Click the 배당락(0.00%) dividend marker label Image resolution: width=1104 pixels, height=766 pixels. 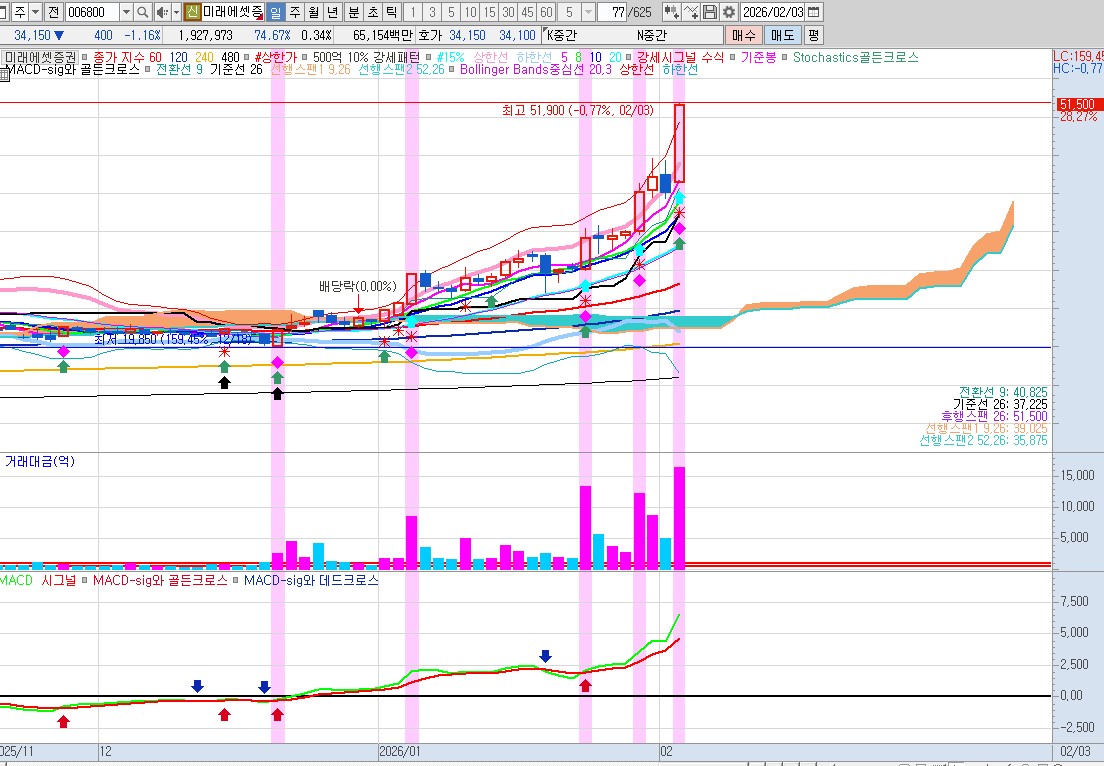[358, 287]
